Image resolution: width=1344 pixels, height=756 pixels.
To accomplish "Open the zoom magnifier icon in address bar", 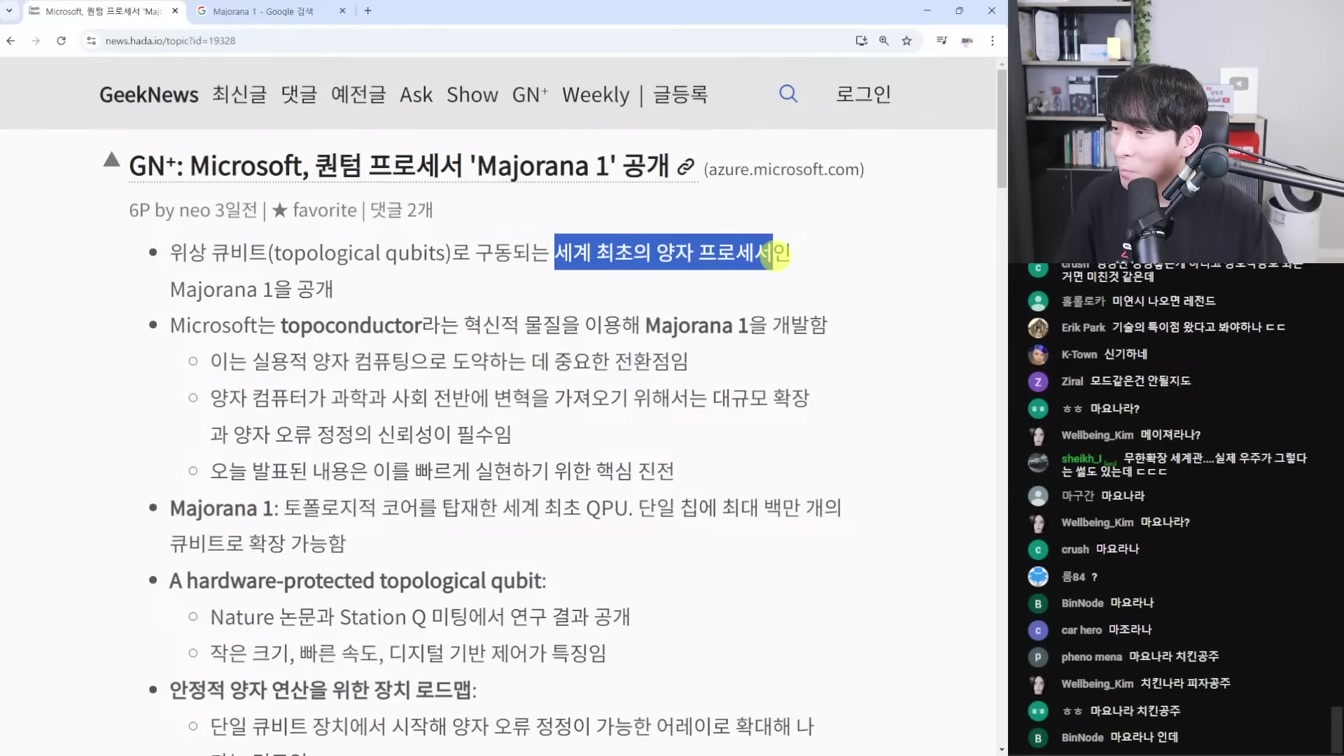I will 884,41.
